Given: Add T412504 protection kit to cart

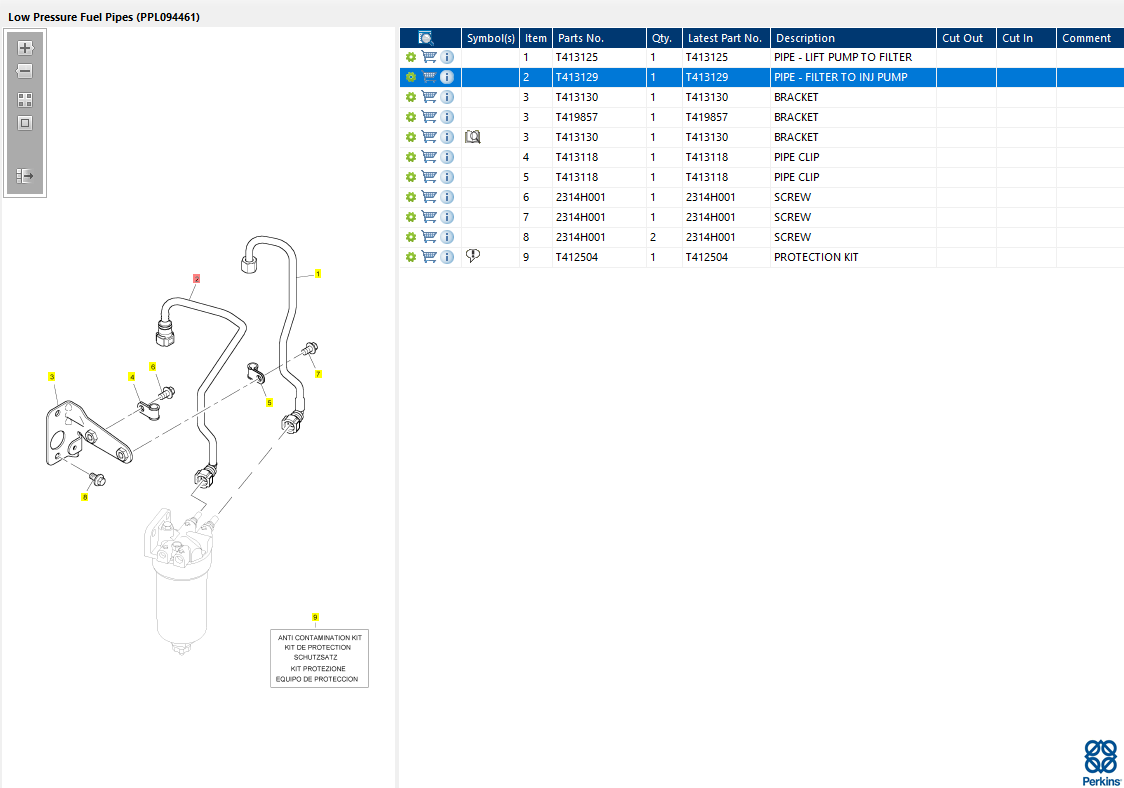Looking at the screenshot, I should click(x=429, y=257).
